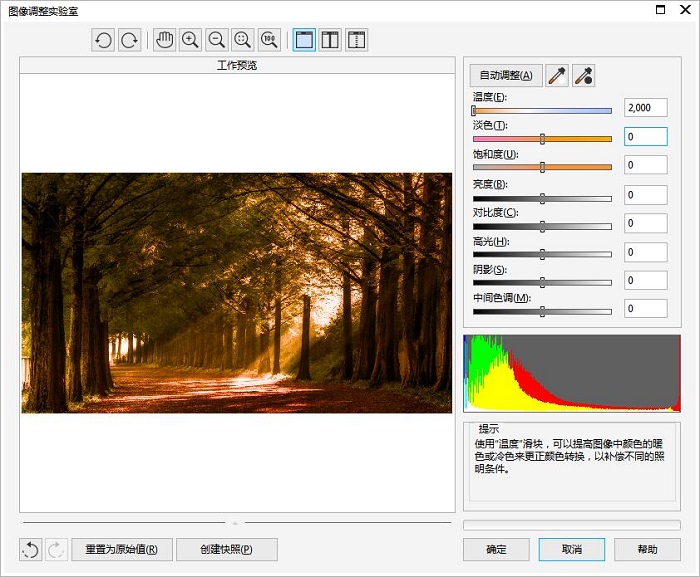The width and height of the screenshot is (700, 577).
Task: Expand the snapshot panel arrow below preview
Action: point(235,523)
